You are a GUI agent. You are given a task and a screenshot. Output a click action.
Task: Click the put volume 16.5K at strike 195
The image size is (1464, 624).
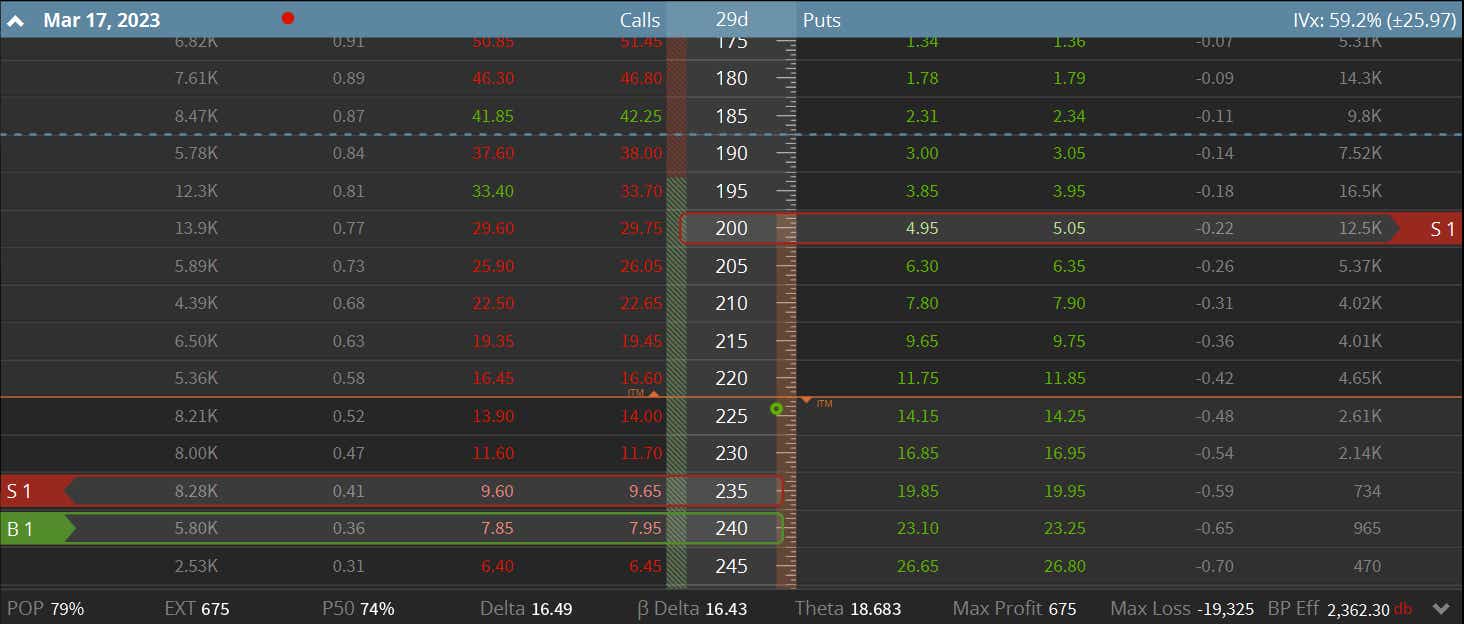click(x=1360, y=191)
